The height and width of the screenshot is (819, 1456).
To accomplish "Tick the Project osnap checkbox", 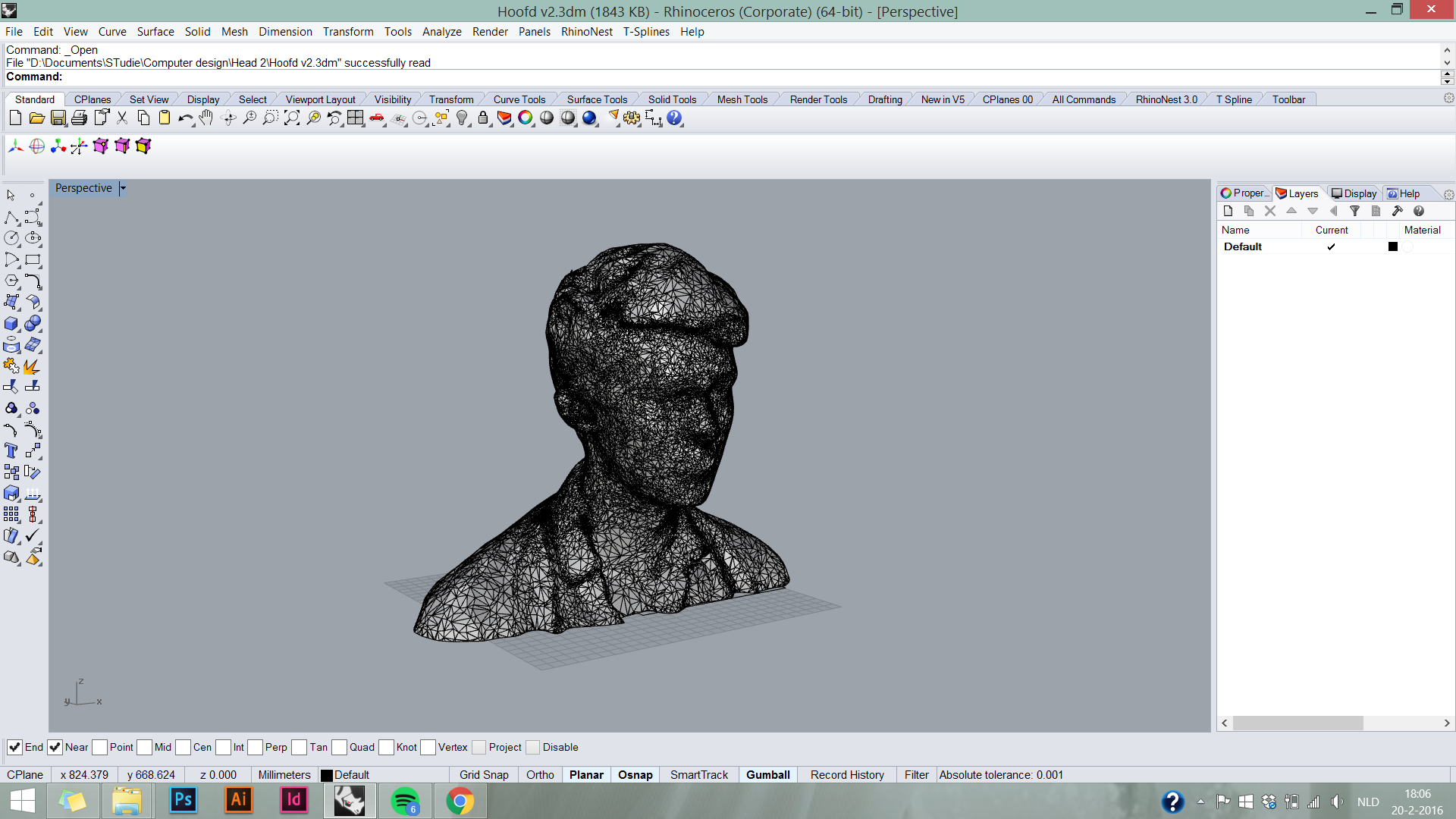I will [479, 748].
